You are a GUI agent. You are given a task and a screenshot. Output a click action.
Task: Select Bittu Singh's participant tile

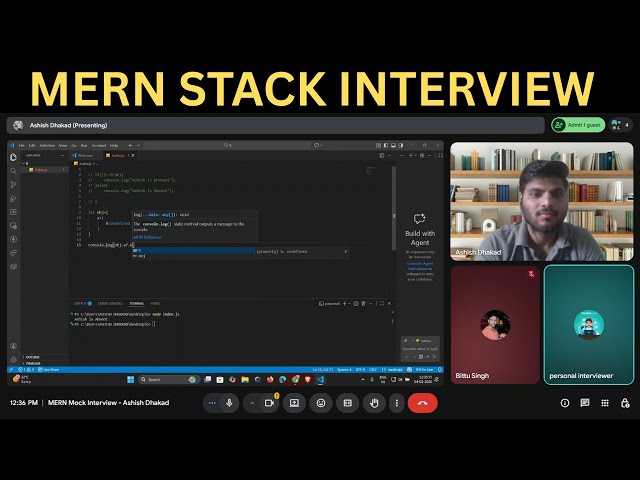(x=495, y=325)
